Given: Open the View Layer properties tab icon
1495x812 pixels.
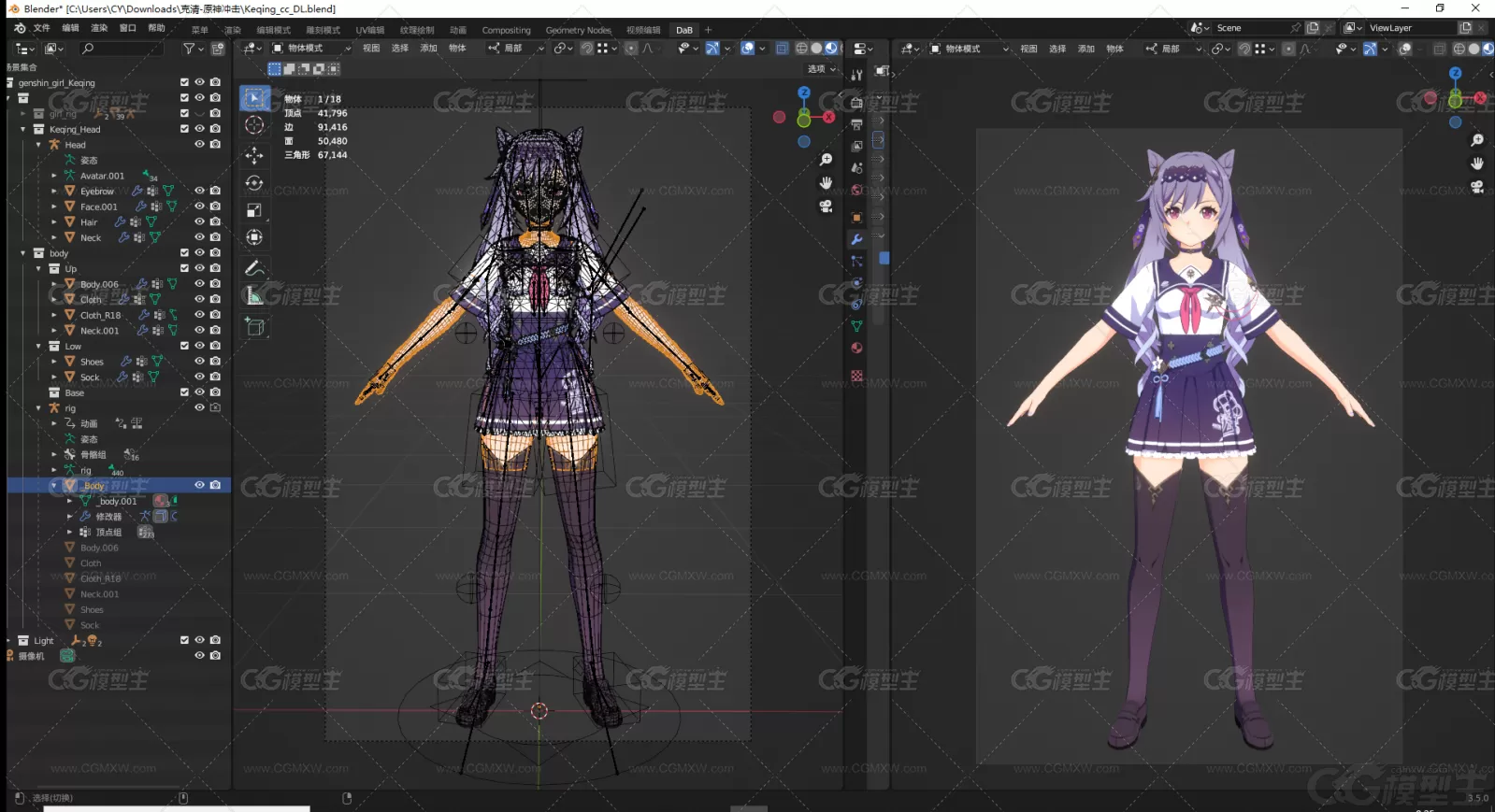Looking at the screenshot, I should 856,147.
